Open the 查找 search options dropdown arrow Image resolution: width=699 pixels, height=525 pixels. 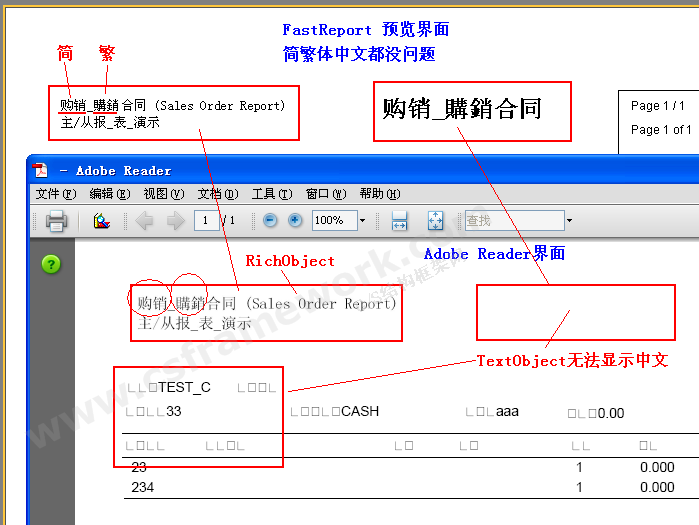(569, 221)
